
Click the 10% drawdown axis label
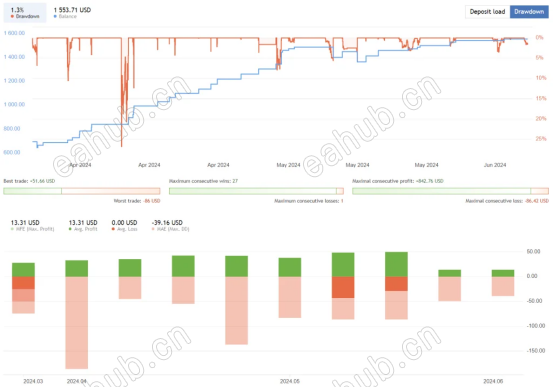tap(541, 78)
